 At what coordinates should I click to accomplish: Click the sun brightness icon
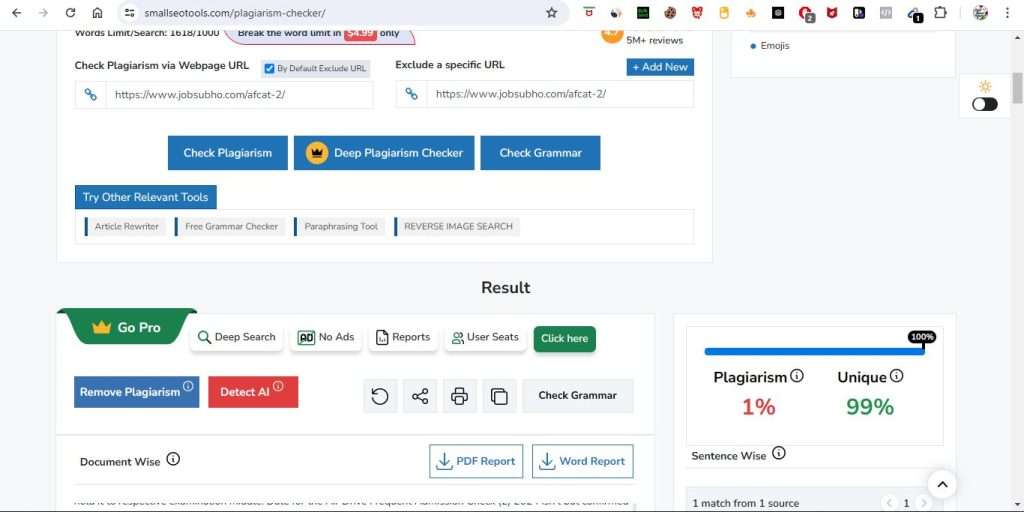tap(985, 87)
